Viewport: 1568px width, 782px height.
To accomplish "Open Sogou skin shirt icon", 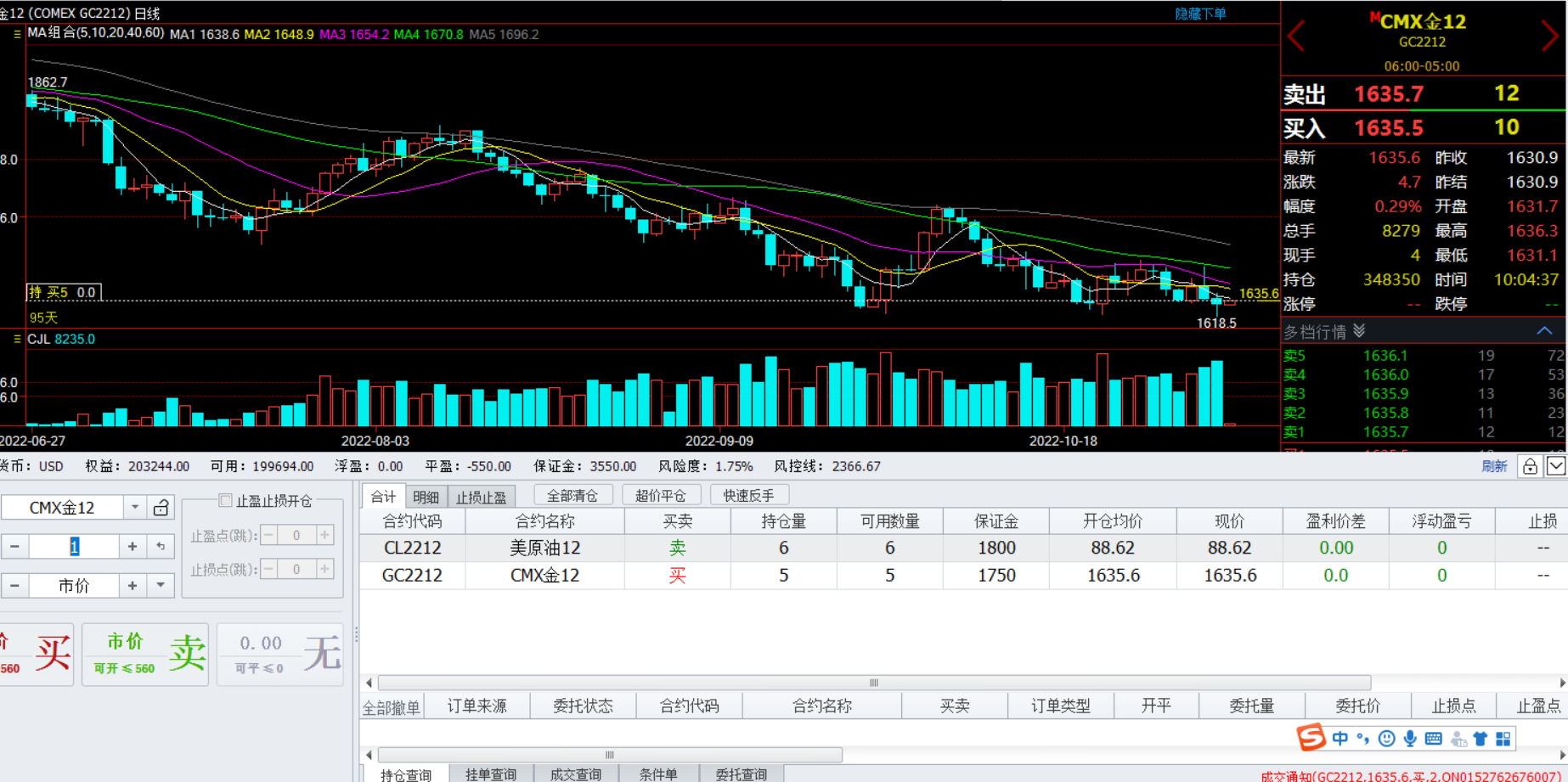I will coord(1481,739).
